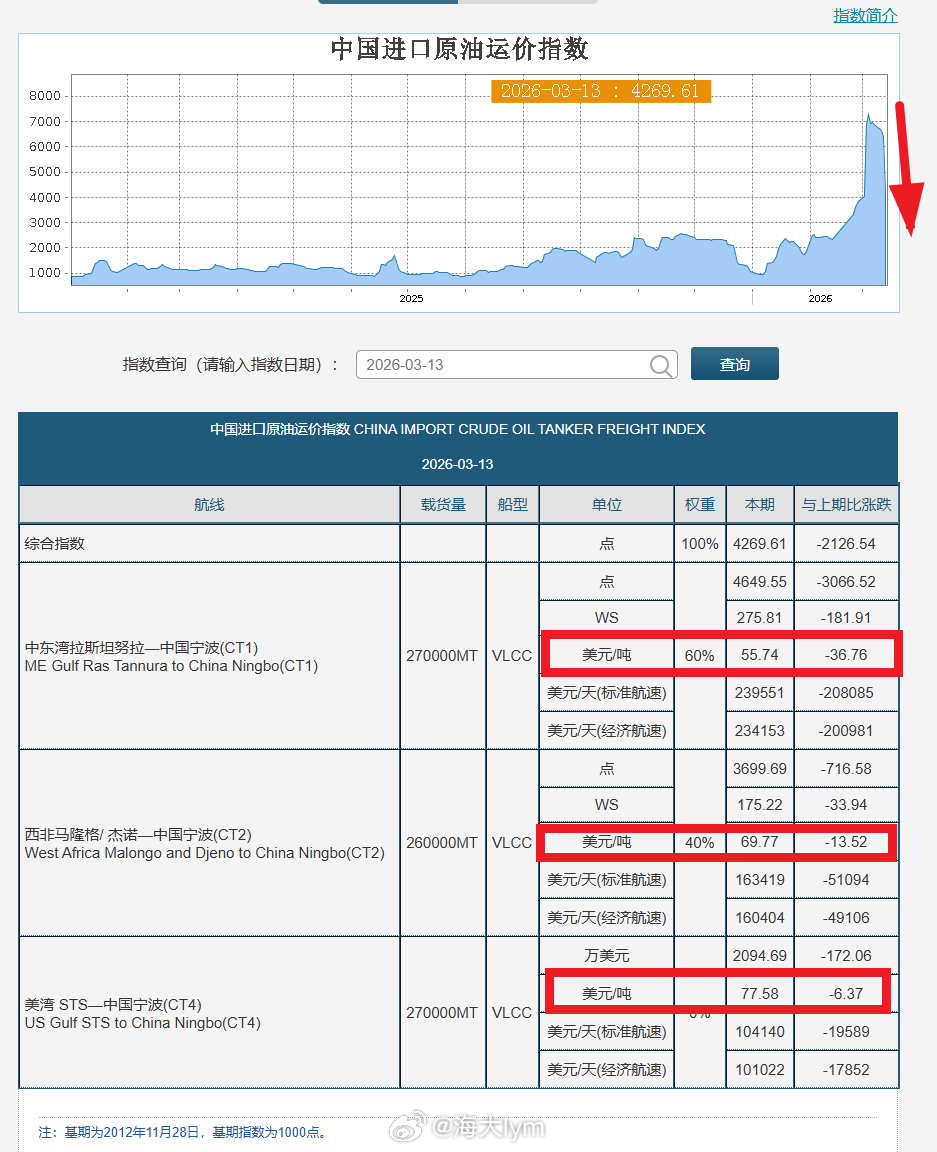Click the 2026 label on chart axis

click(x=820, y=298)
